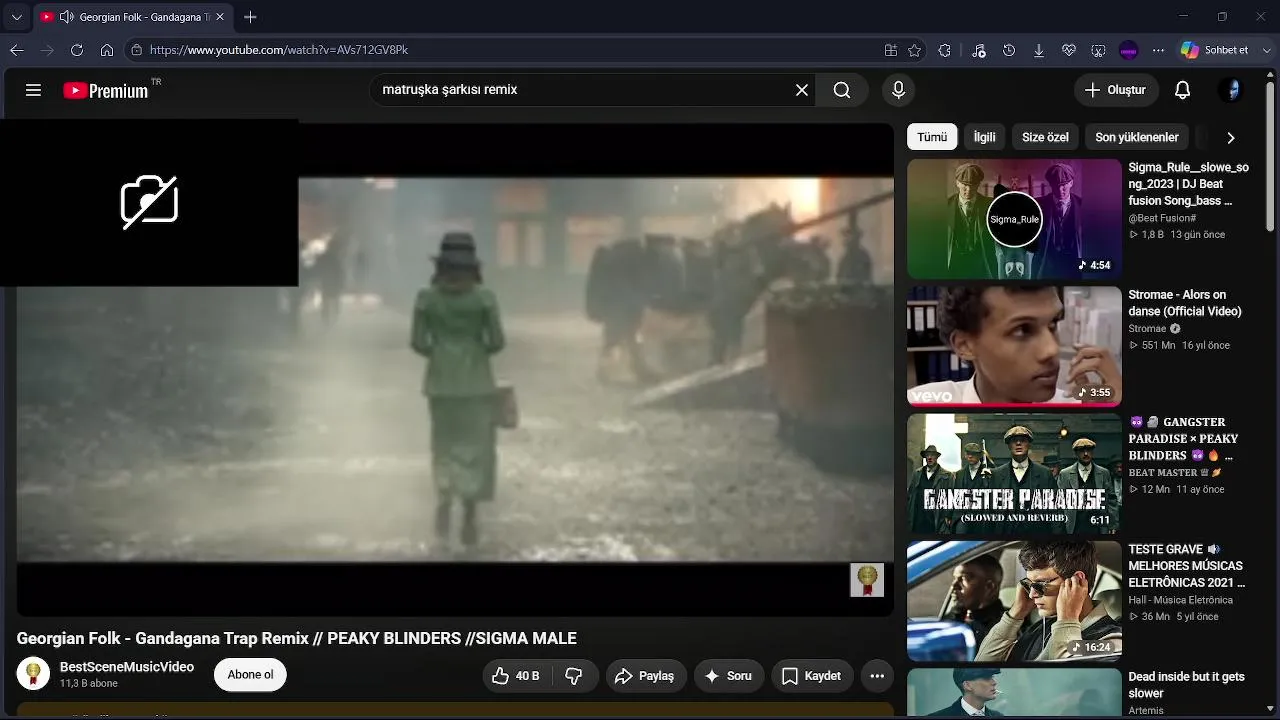Click the Oluştur create button
This screenshot has height=720, width=1280.
[1116, 90]
